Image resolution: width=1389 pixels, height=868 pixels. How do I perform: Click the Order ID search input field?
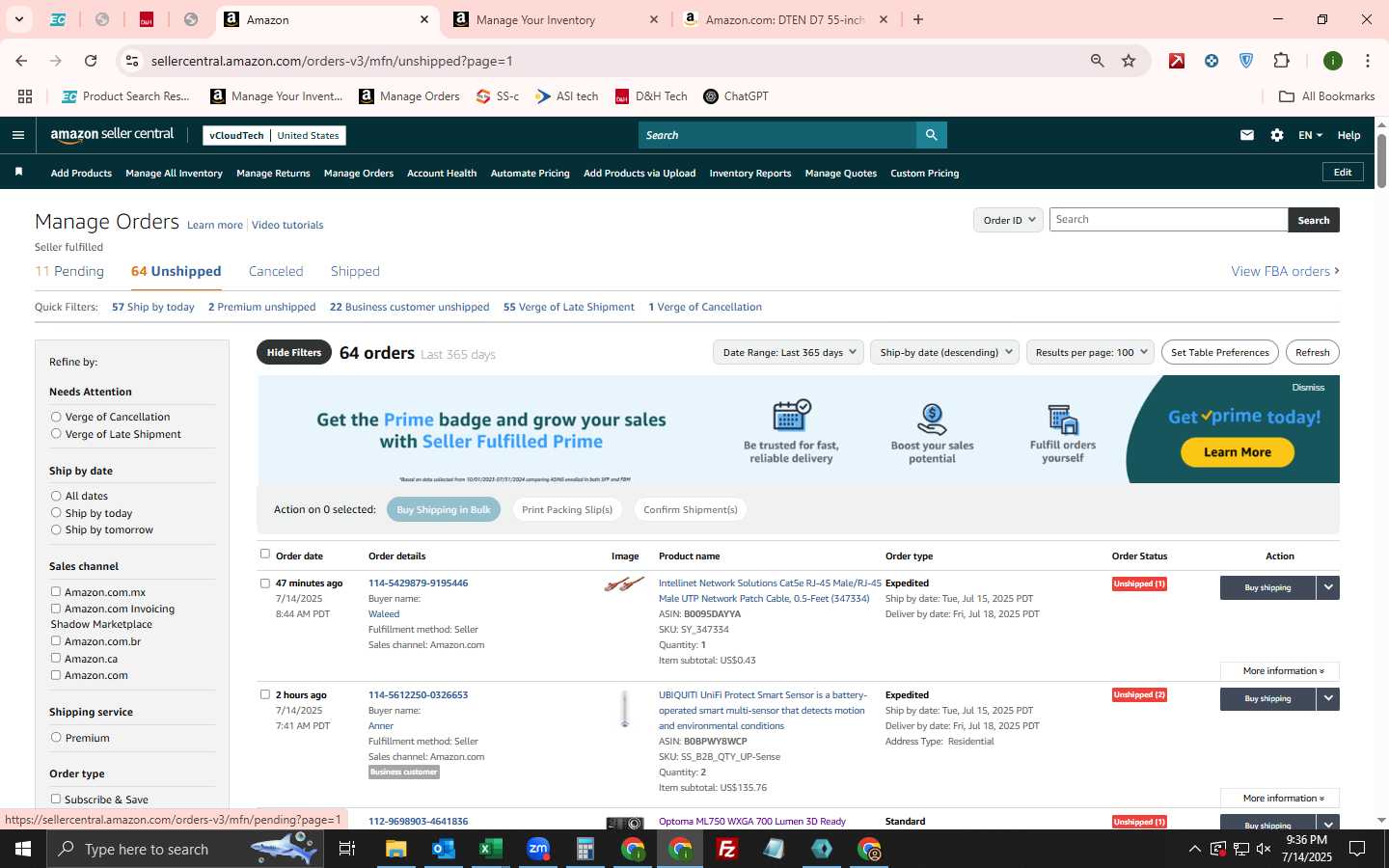(x=1168, y=220)
